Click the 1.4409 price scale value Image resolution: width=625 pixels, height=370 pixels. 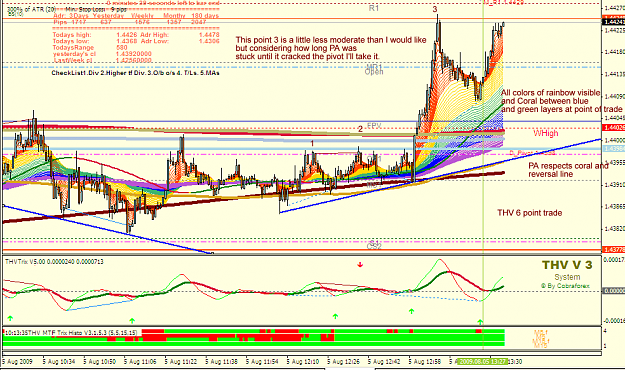click(x=614, y=96)
